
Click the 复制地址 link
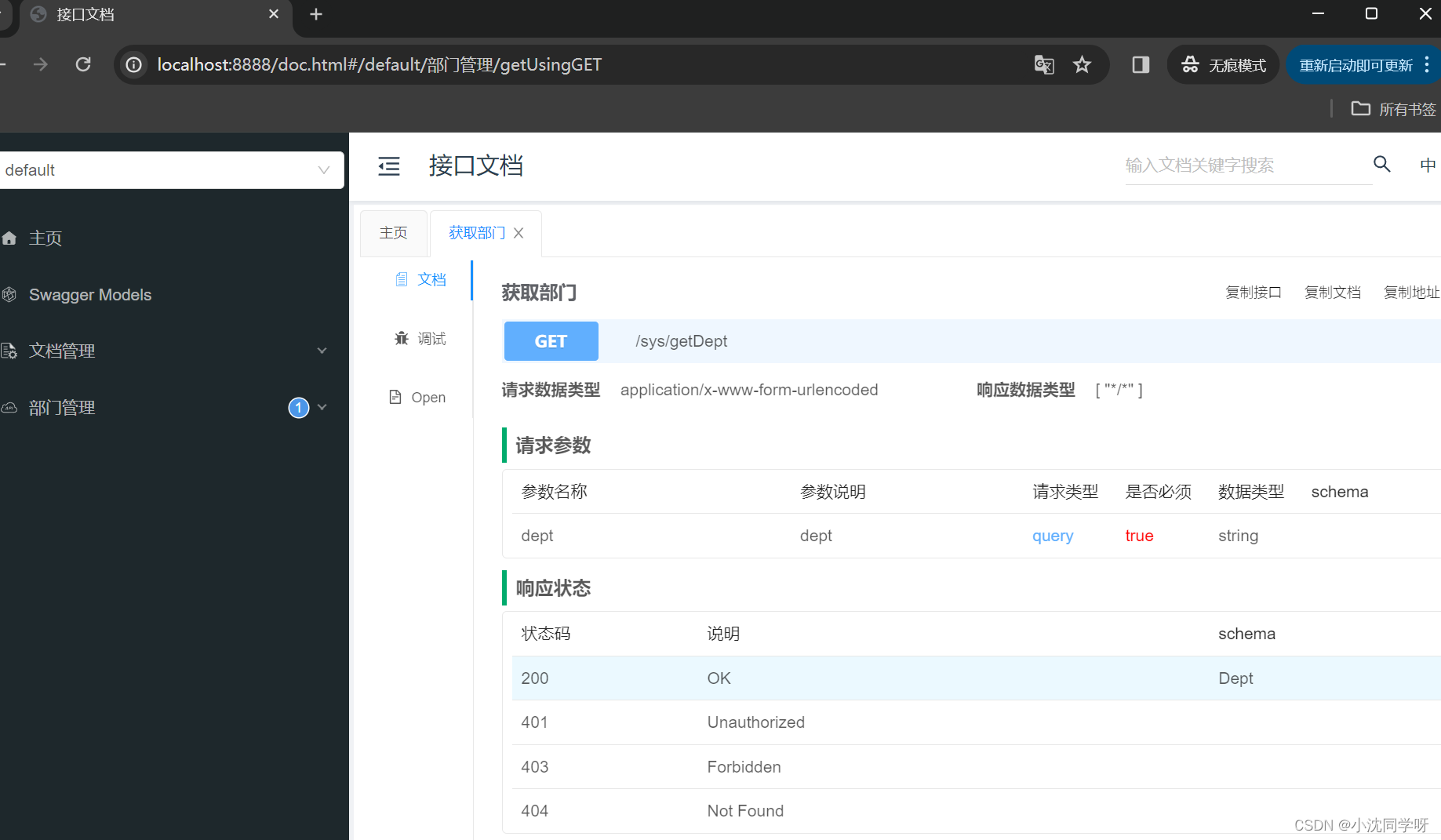pos(1411,291)
